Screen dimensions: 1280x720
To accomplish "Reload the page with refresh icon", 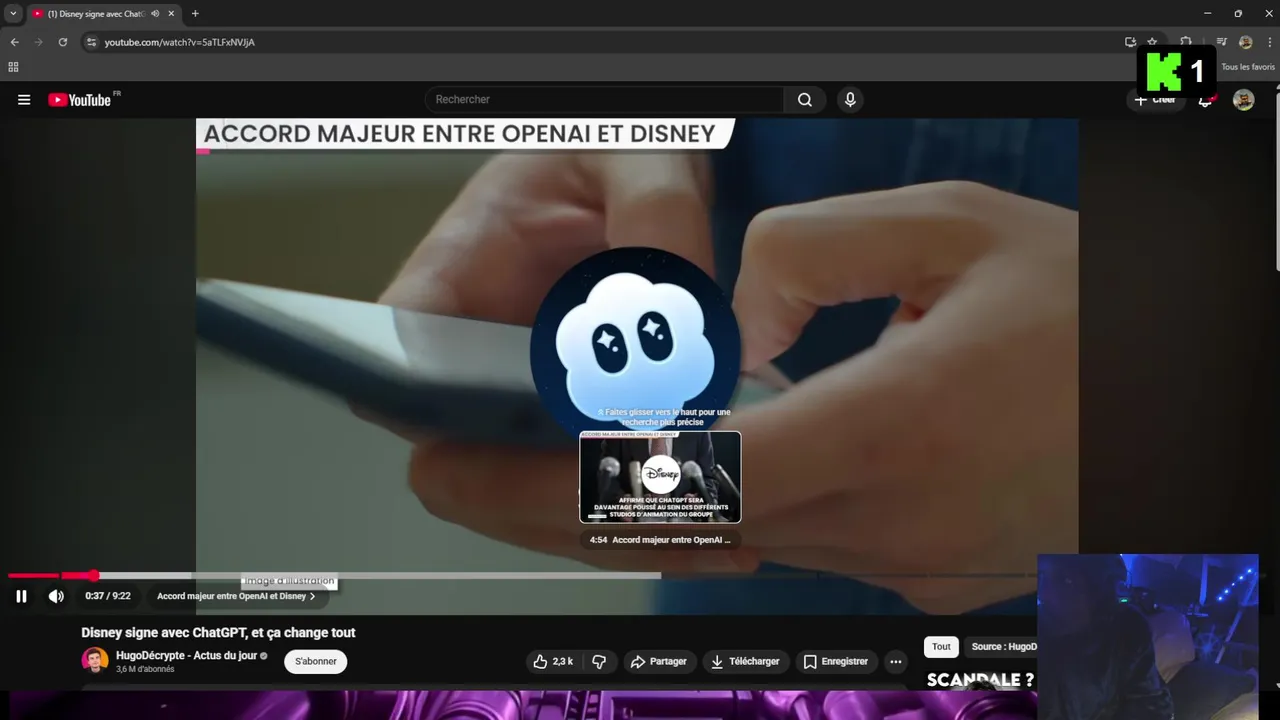I will pyautogui.click(x=62, y=42).
